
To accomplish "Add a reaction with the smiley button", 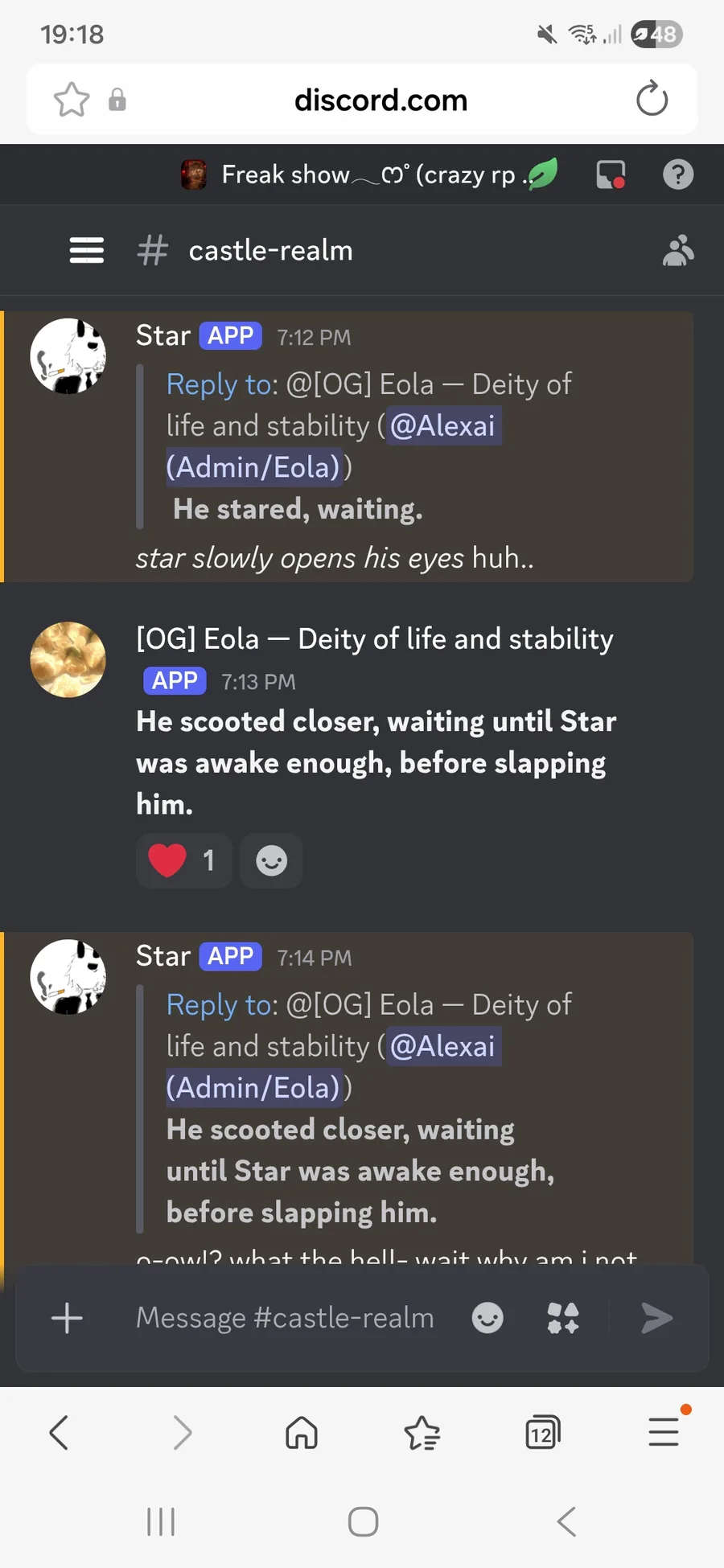I will coord(271,860).
